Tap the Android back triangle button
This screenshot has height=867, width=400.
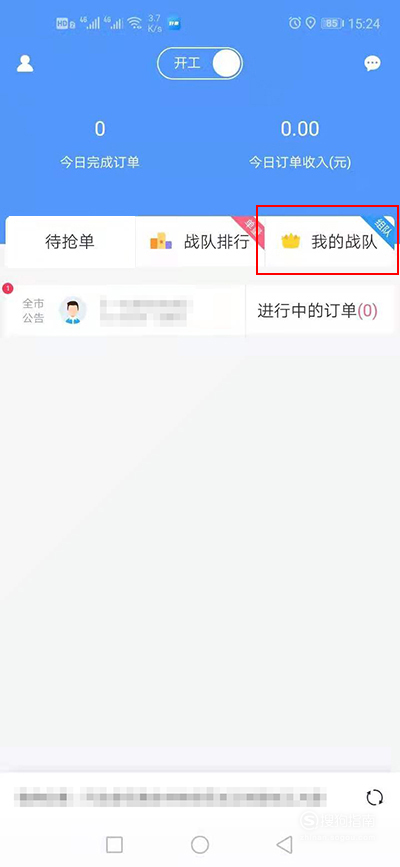284,844
